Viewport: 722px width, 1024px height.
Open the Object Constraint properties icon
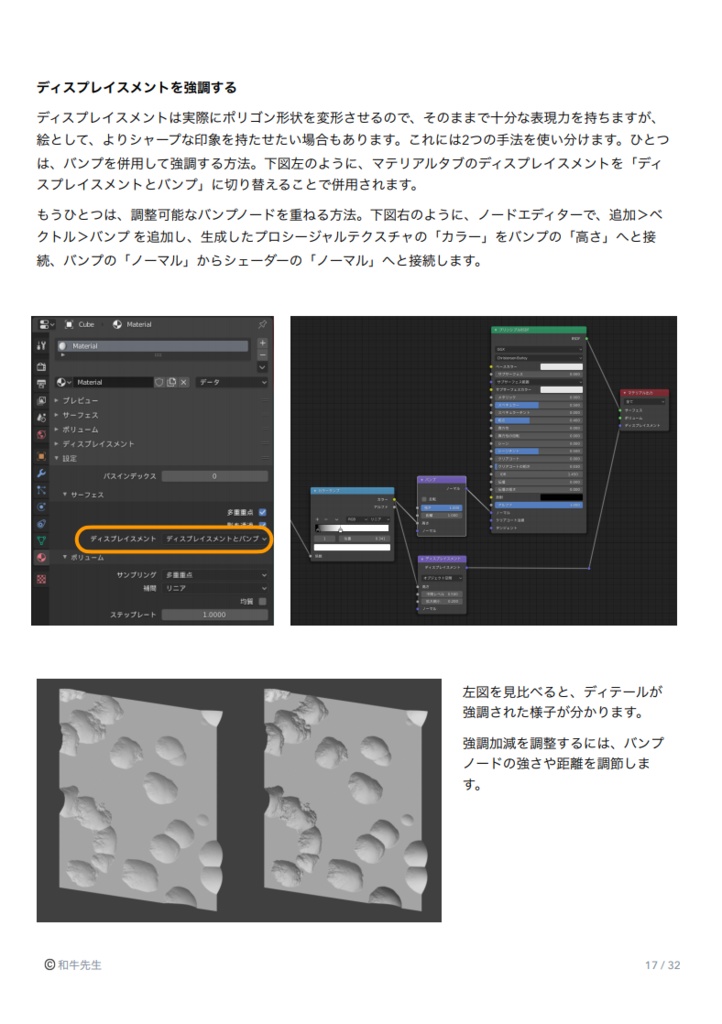(41, 524)
